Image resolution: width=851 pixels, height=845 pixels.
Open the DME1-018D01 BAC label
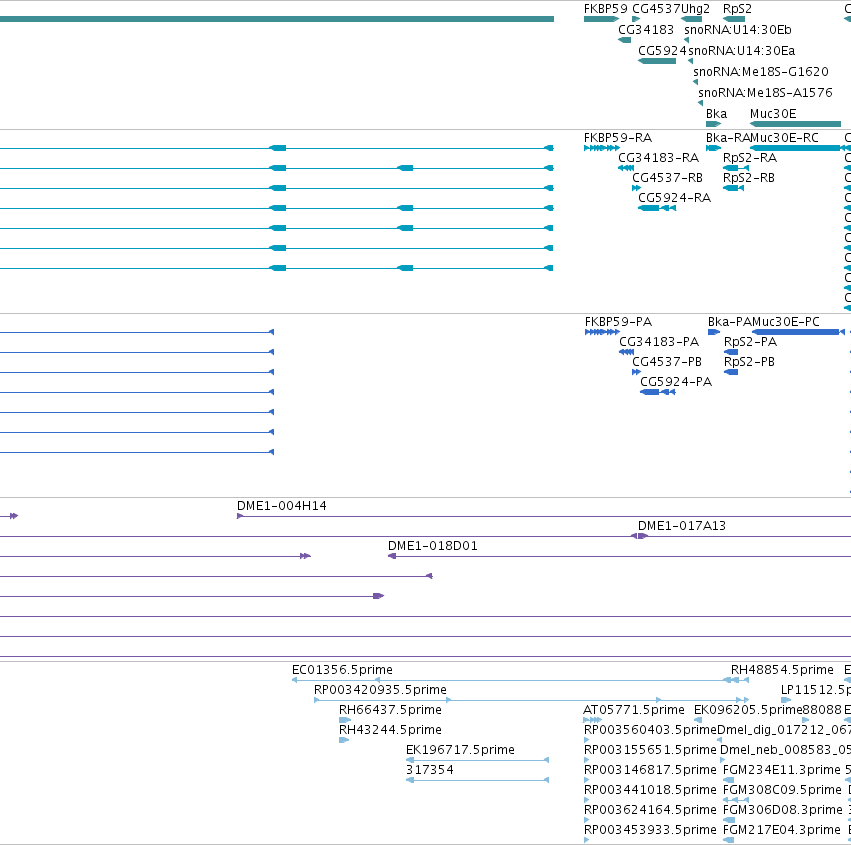click(433, 546)
